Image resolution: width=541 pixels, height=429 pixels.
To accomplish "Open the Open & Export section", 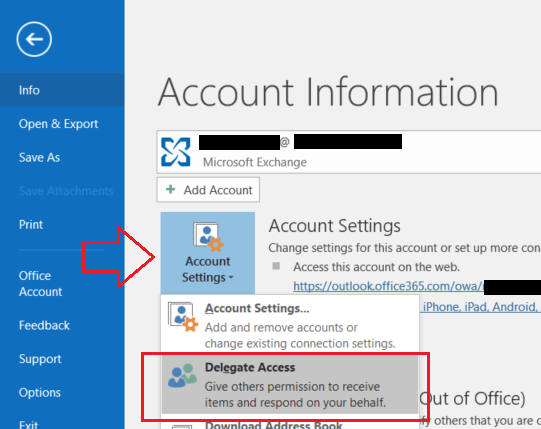I will 58,124.
